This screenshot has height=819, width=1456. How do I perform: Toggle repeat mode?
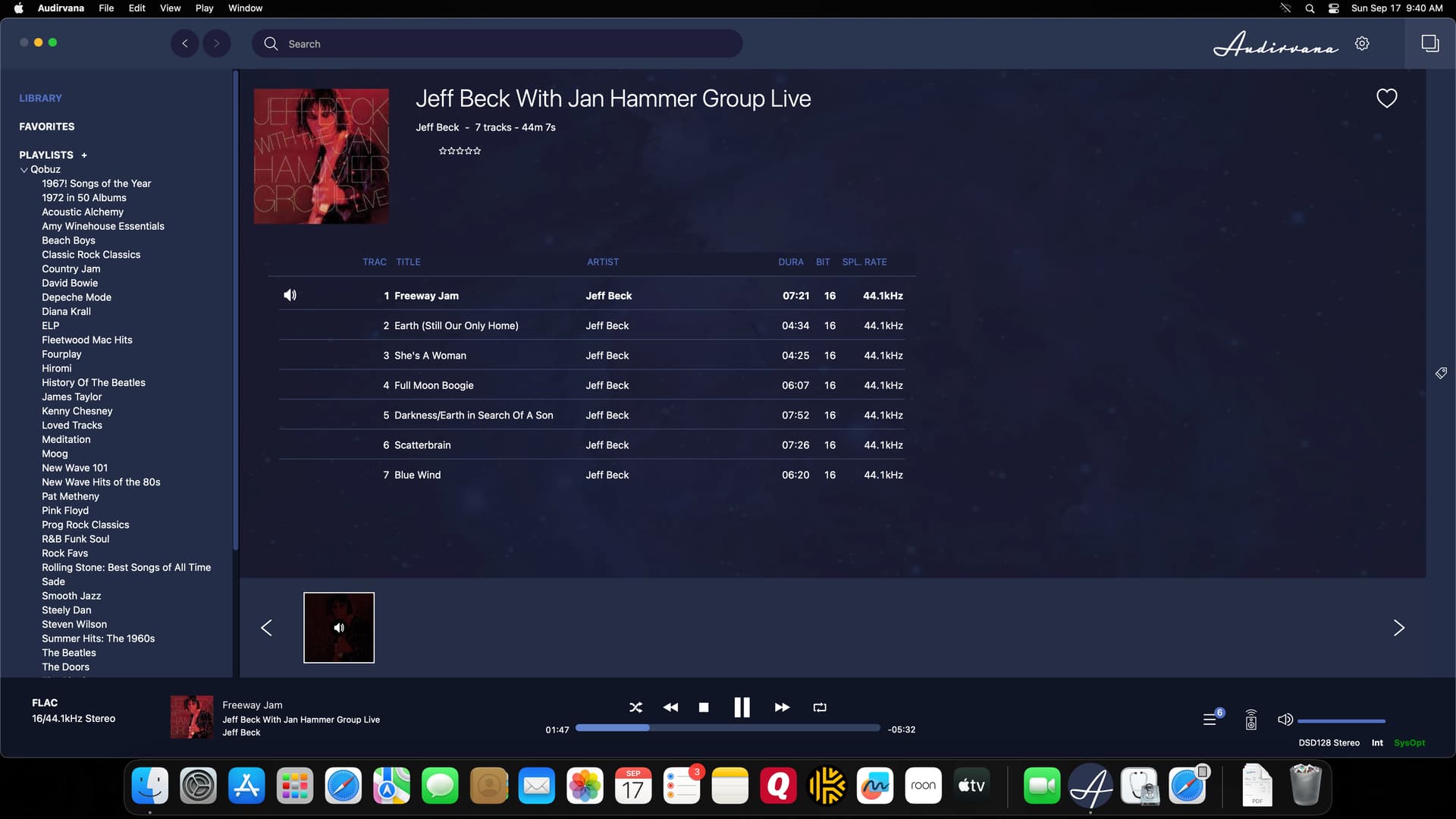(820, 707)
